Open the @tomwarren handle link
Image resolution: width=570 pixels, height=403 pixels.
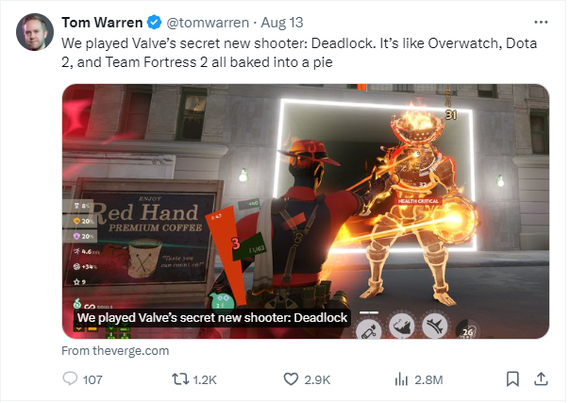click(208, 23)
